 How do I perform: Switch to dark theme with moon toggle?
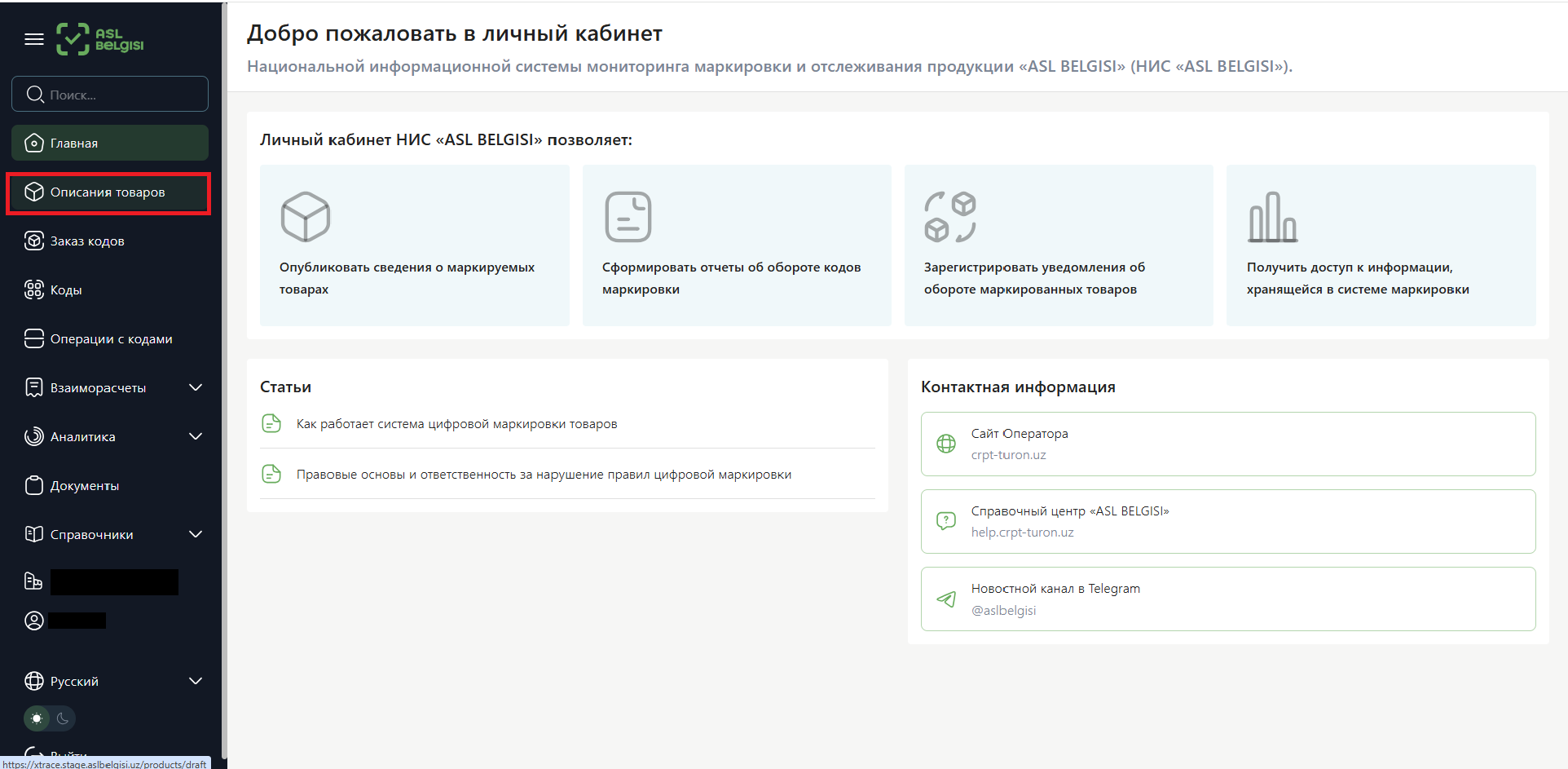63,718
